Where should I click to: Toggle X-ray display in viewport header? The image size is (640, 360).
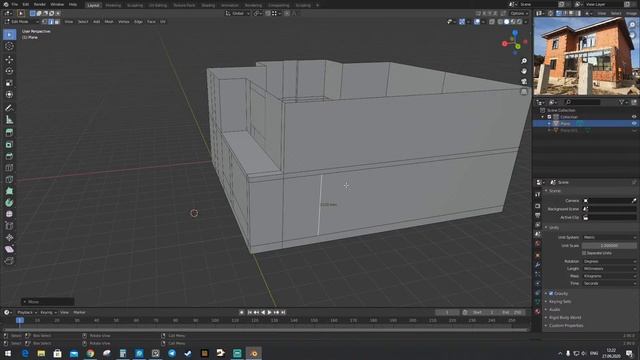(492, 22)
